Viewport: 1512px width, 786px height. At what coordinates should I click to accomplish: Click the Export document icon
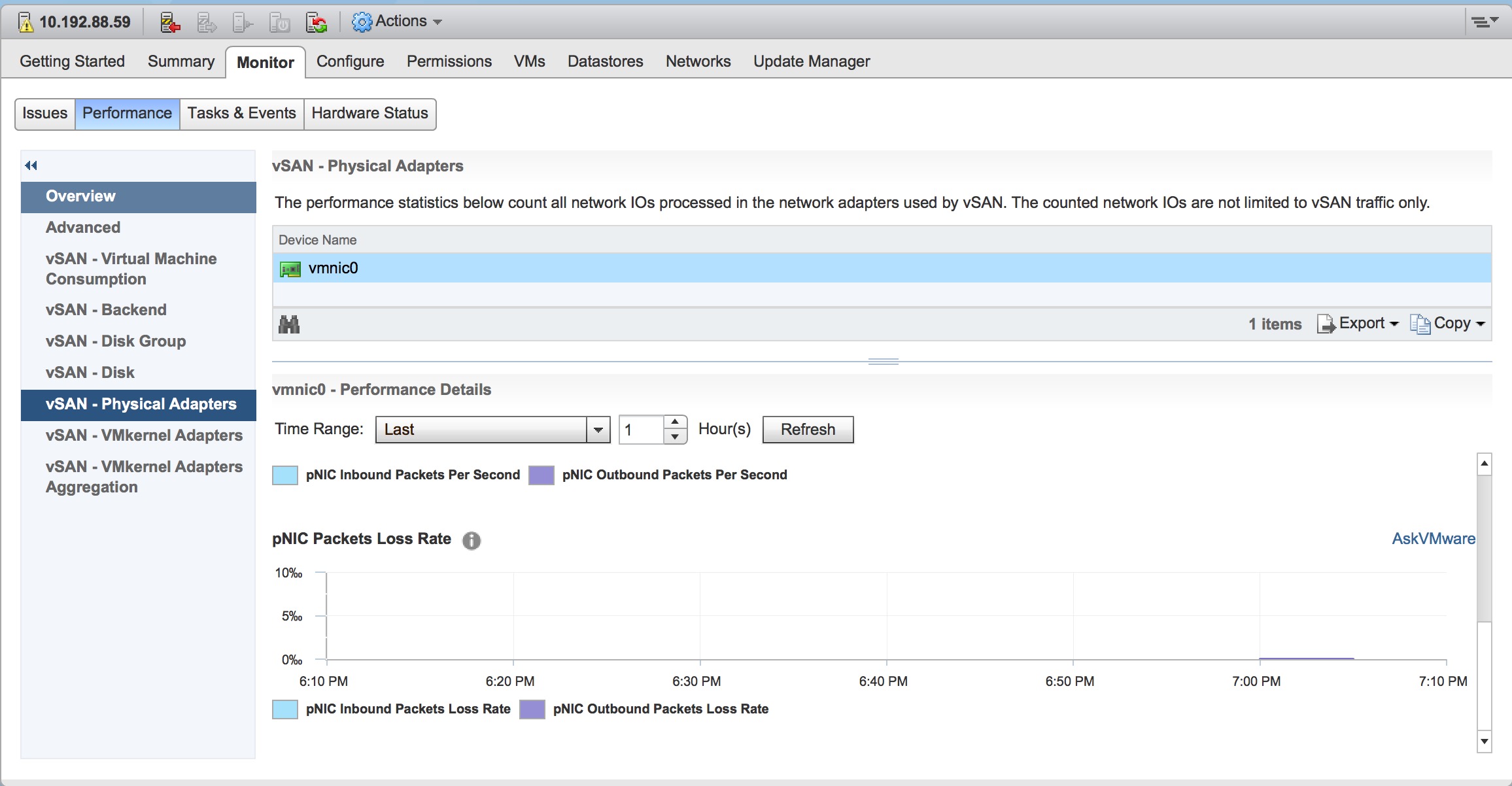click(1326, 324)
